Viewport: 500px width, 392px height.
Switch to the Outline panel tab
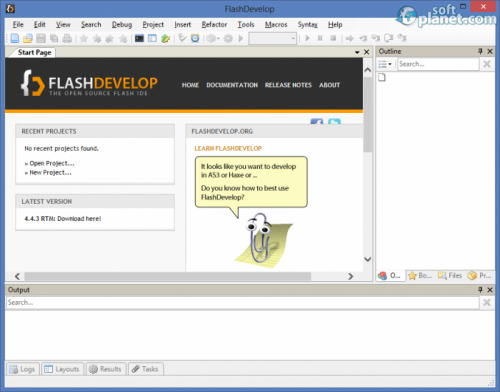click(x=391, y=276)
